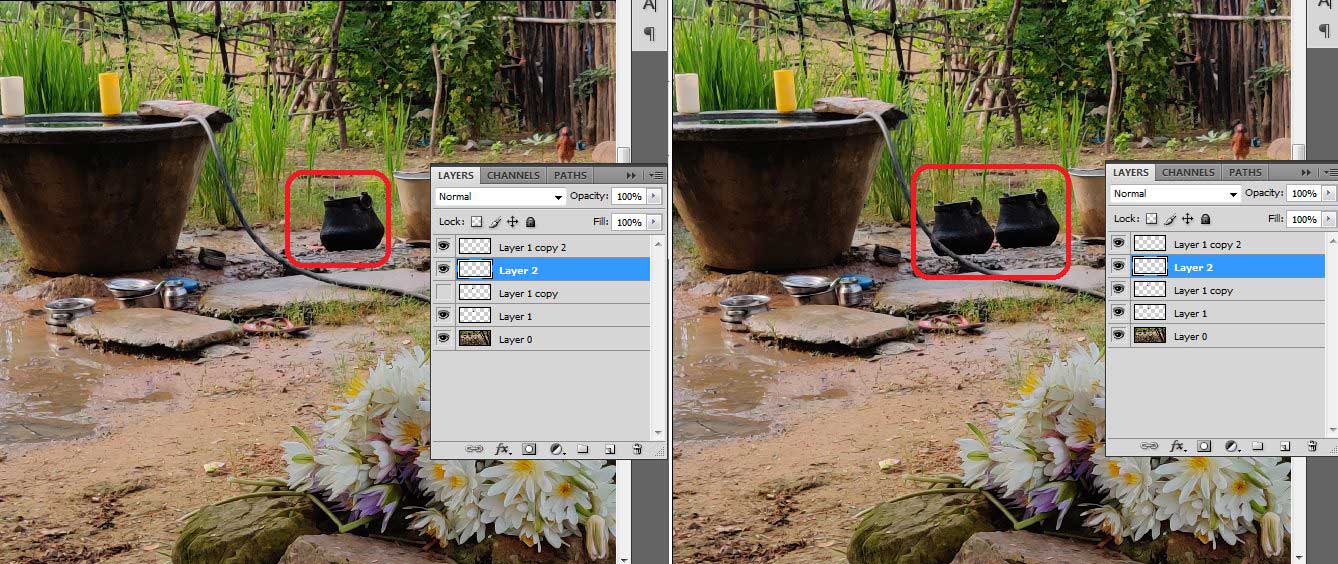Viewport: 1338px width, 564px height.
Task: Lock all padlock icon in right panel
Action: coord(1205,219)
